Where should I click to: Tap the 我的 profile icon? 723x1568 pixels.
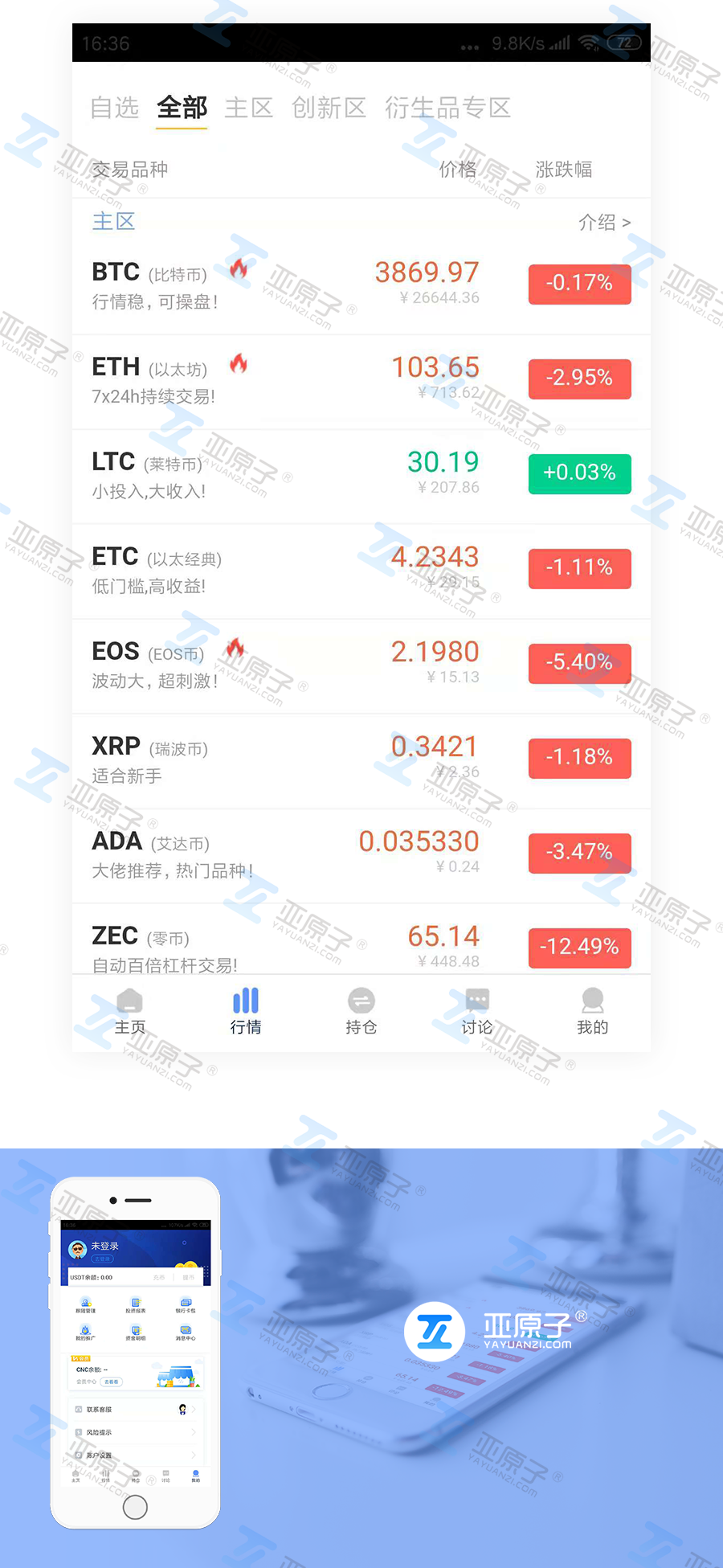click(593, 1001)
